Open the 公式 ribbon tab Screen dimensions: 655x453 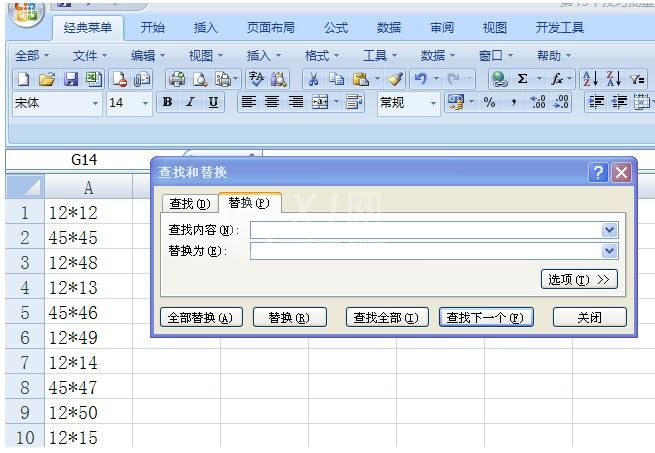pos(335,28)
